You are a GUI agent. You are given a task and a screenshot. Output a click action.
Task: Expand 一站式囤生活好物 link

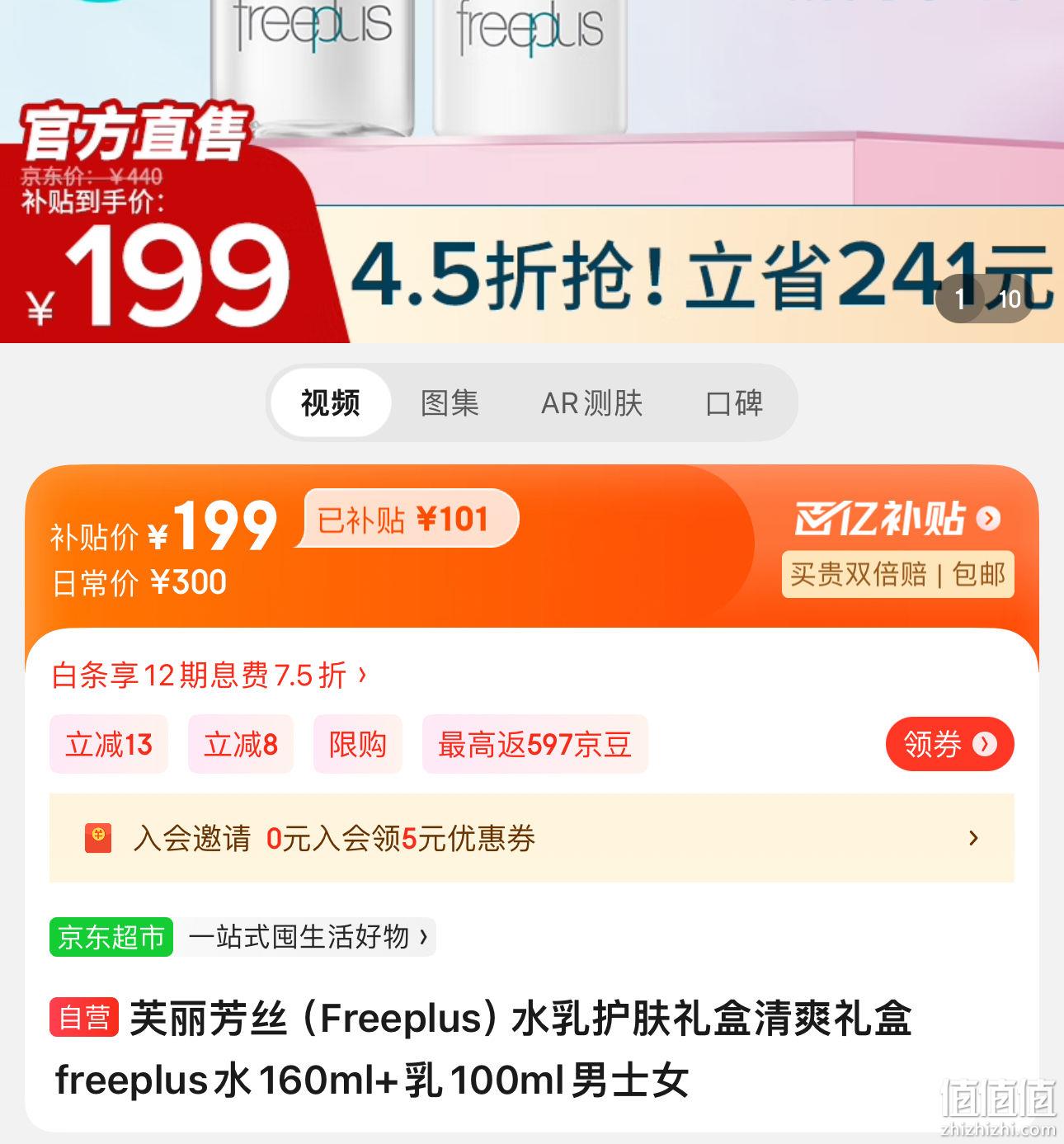pyautogui.click(x=308, y=937)
